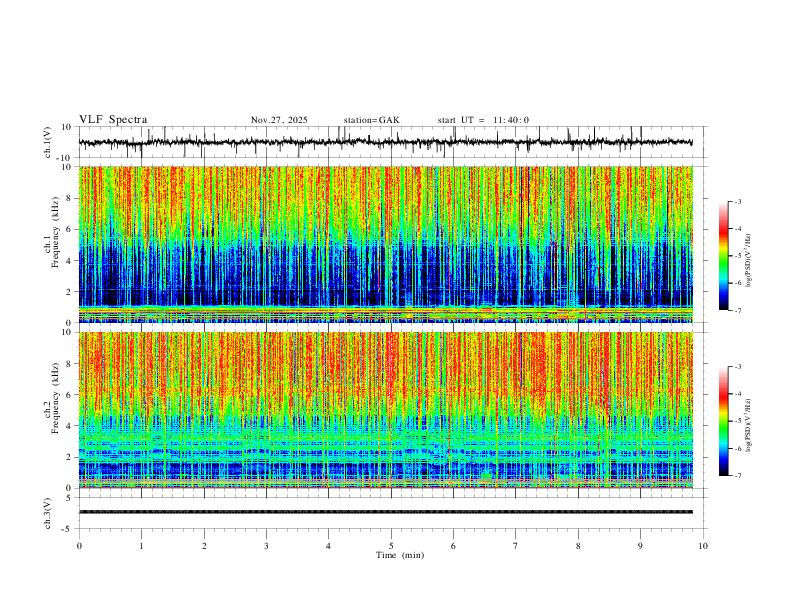The image size is (792, 612).
Task: Click the '-3' tick on ch.1 colorbar
Action: point(738,201)
